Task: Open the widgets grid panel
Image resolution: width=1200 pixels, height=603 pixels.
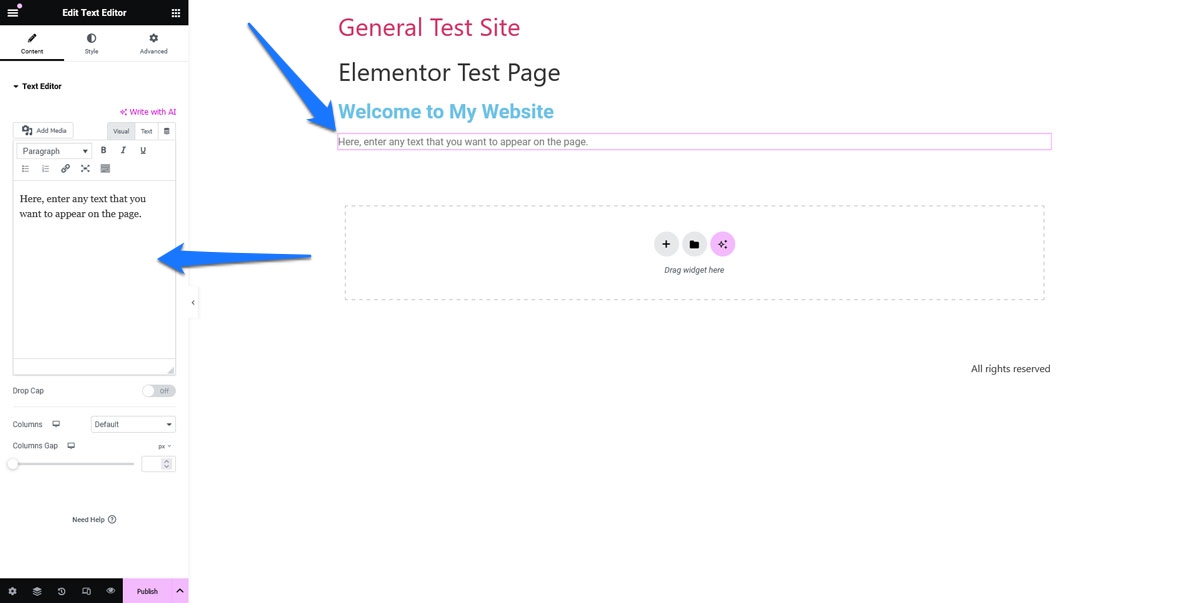Action: 176,13
